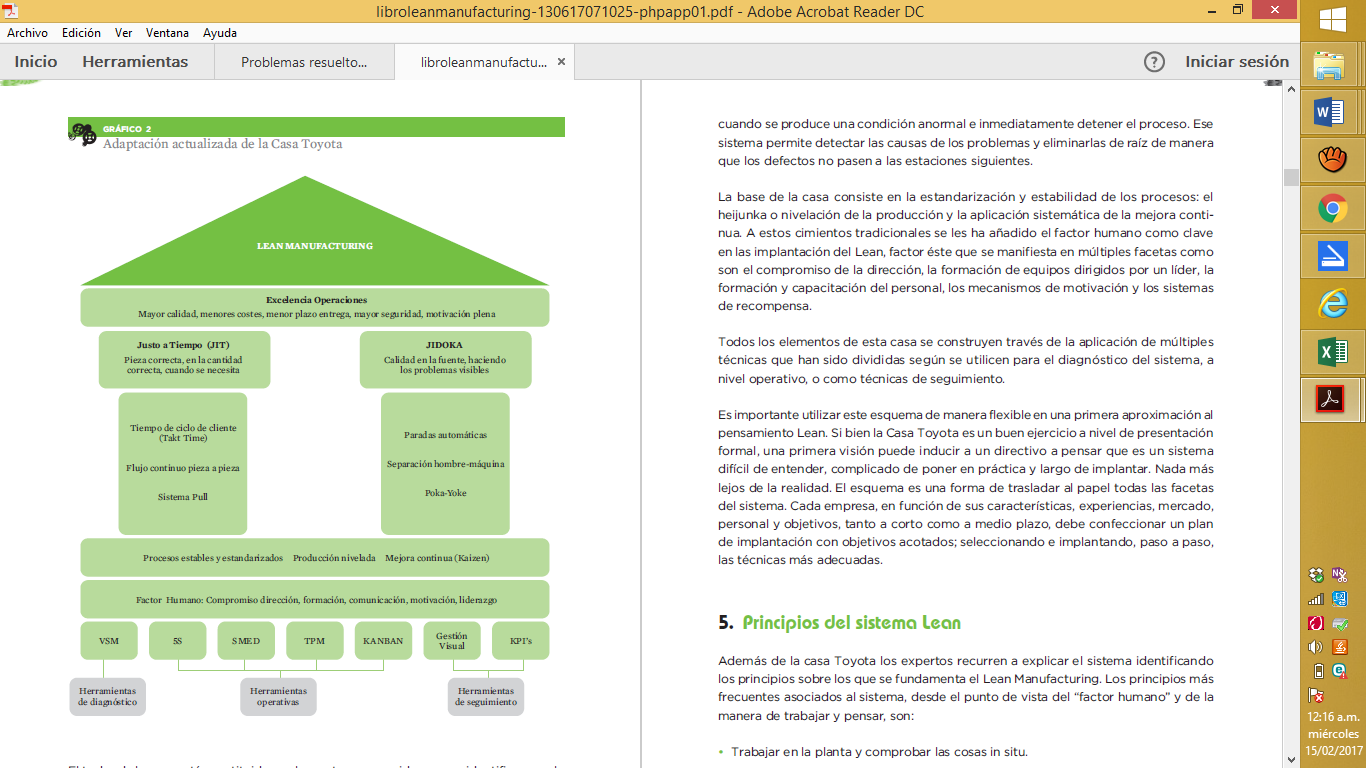Switch to the Herramientas tab
Viewport: 1366px width, 768px height.
(135, 62)
